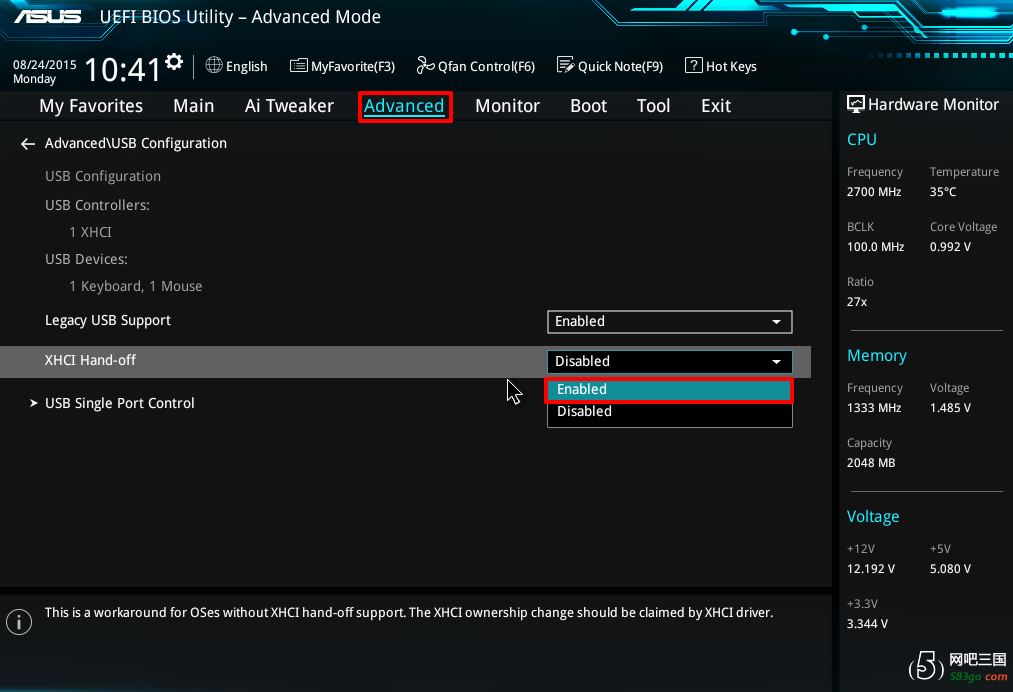Click the '1 XHCI' controller entry
Viewport: 1013px width, 692px height.
click(x=90, y=232)
